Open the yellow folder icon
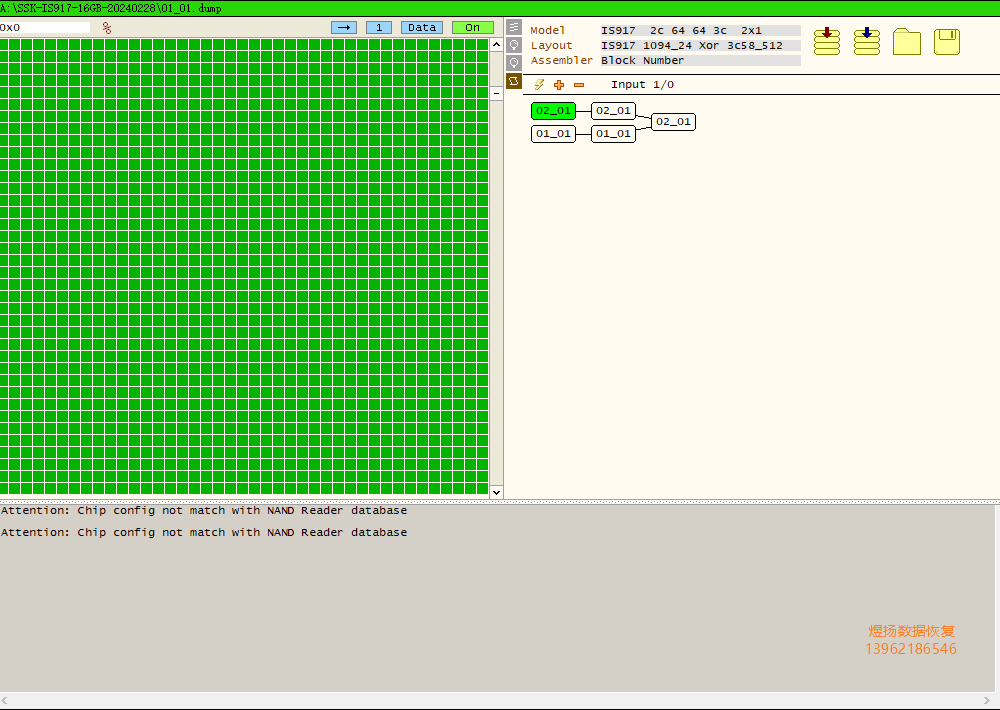 point(906,41)
